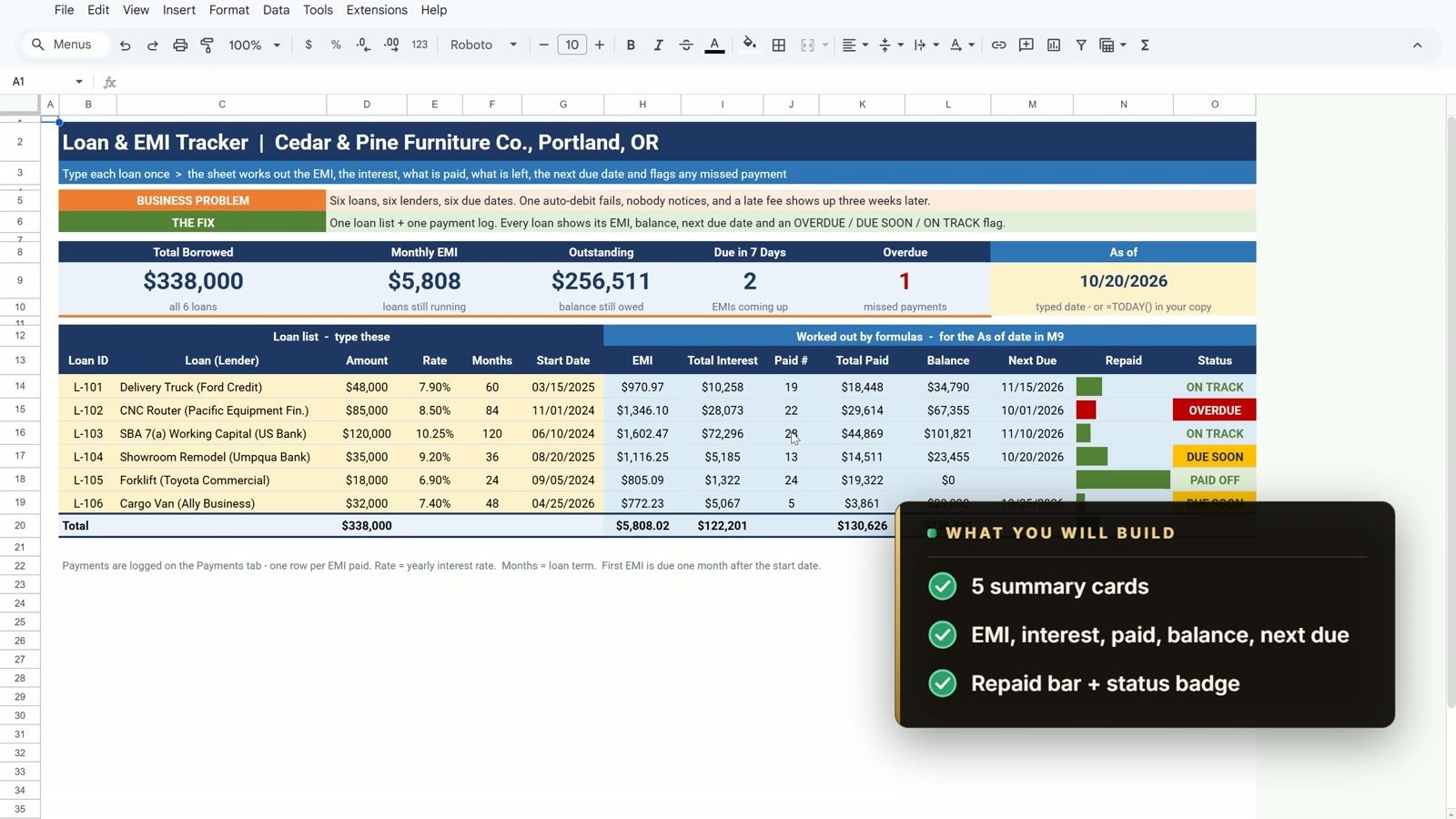Click the Next Due column header
This screenshot has width=1456, height=819.
pyautogui.click(x=1032, y=360)
